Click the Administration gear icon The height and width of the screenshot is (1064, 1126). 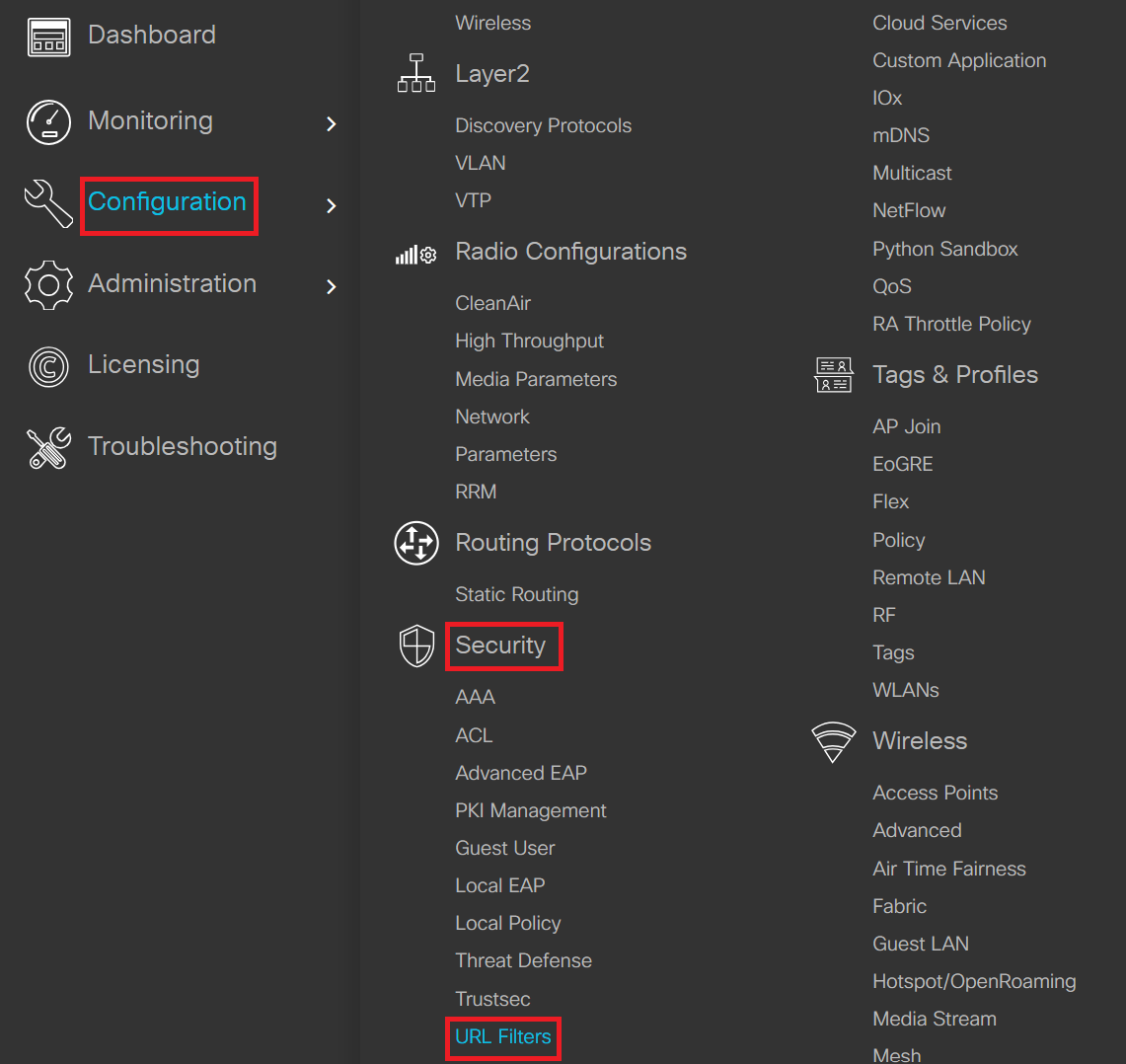(48, 285)
